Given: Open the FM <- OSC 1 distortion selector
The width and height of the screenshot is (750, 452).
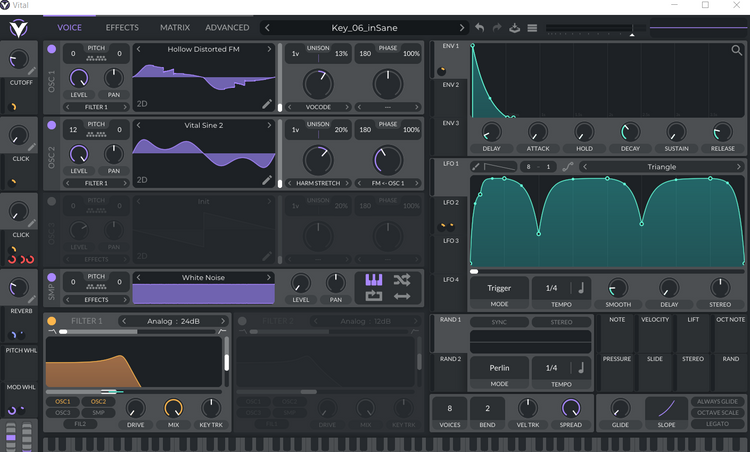Looking at the screenshot, I should (x=388, y=183).
